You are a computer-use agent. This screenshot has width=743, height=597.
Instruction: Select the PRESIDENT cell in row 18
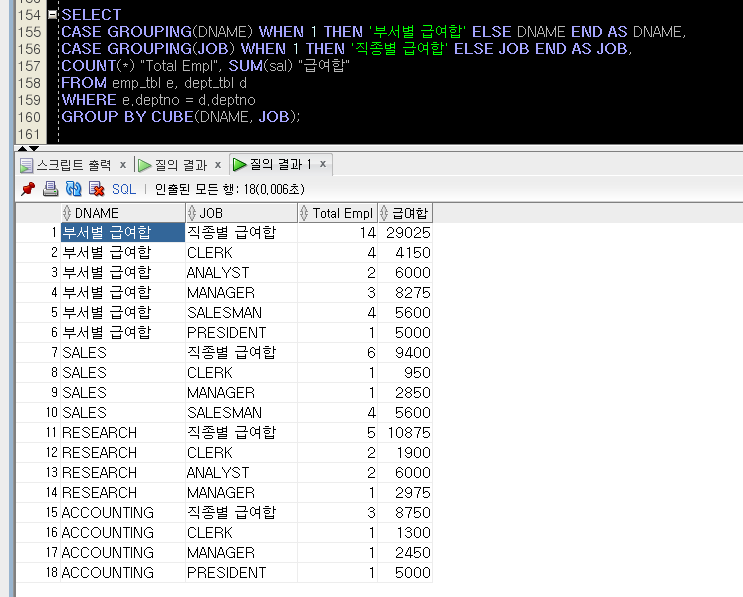pyautogui.click(x=242, y=573)
